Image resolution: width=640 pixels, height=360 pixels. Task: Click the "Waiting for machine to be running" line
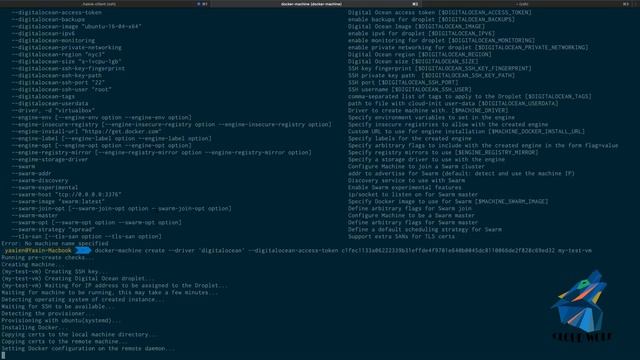[x=110, y=292]
